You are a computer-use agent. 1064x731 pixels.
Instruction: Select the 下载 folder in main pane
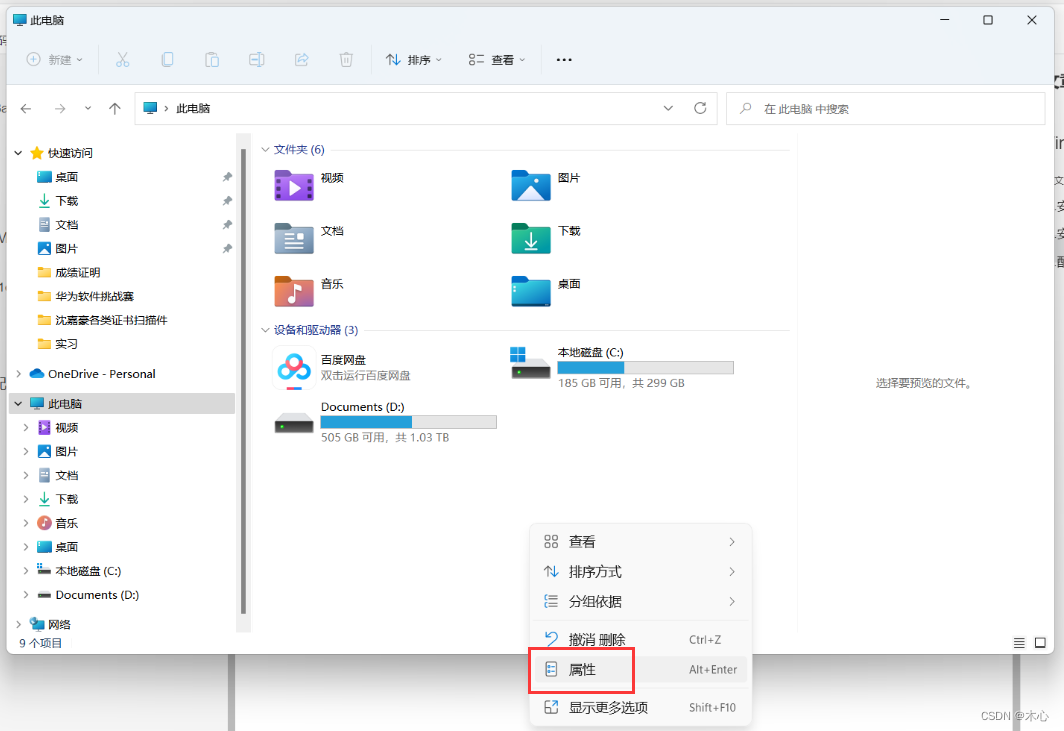coord(531,238)
